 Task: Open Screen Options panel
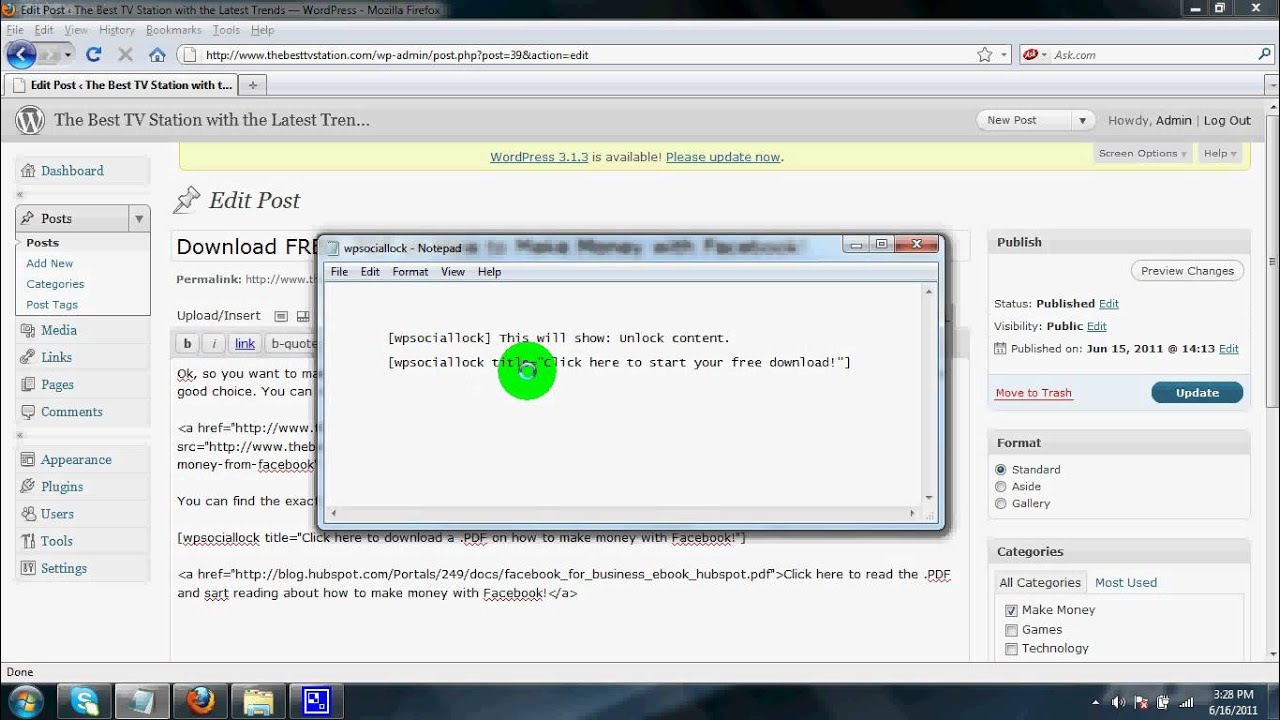[1142, 153]
